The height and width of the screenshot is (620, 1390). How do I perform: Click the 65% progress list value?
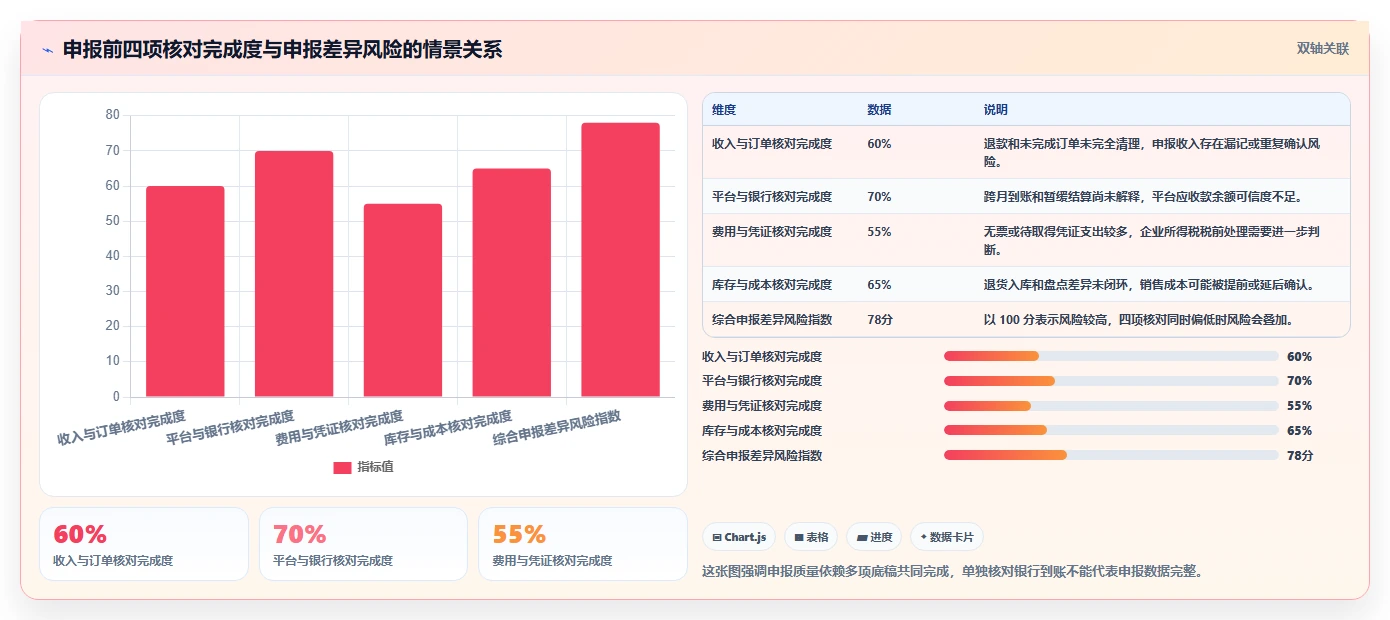(x=1300, y=431)
